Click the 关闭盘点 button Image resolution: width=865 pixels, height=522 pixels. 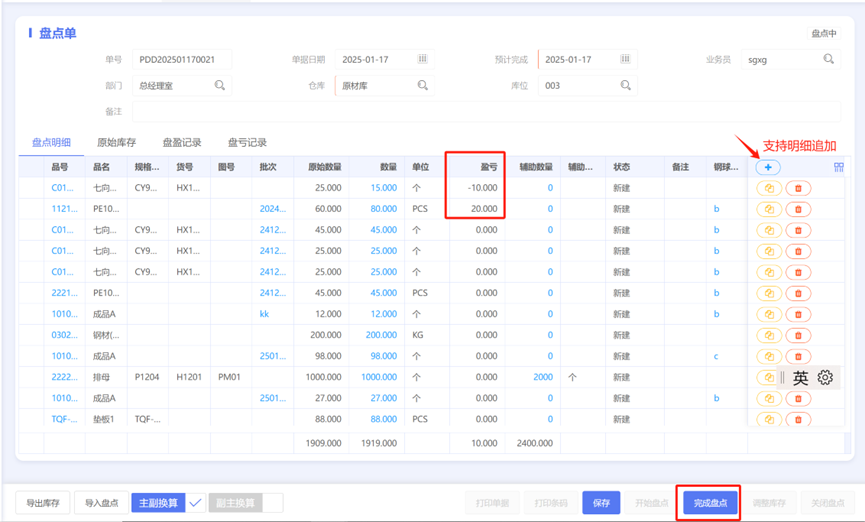827,503
